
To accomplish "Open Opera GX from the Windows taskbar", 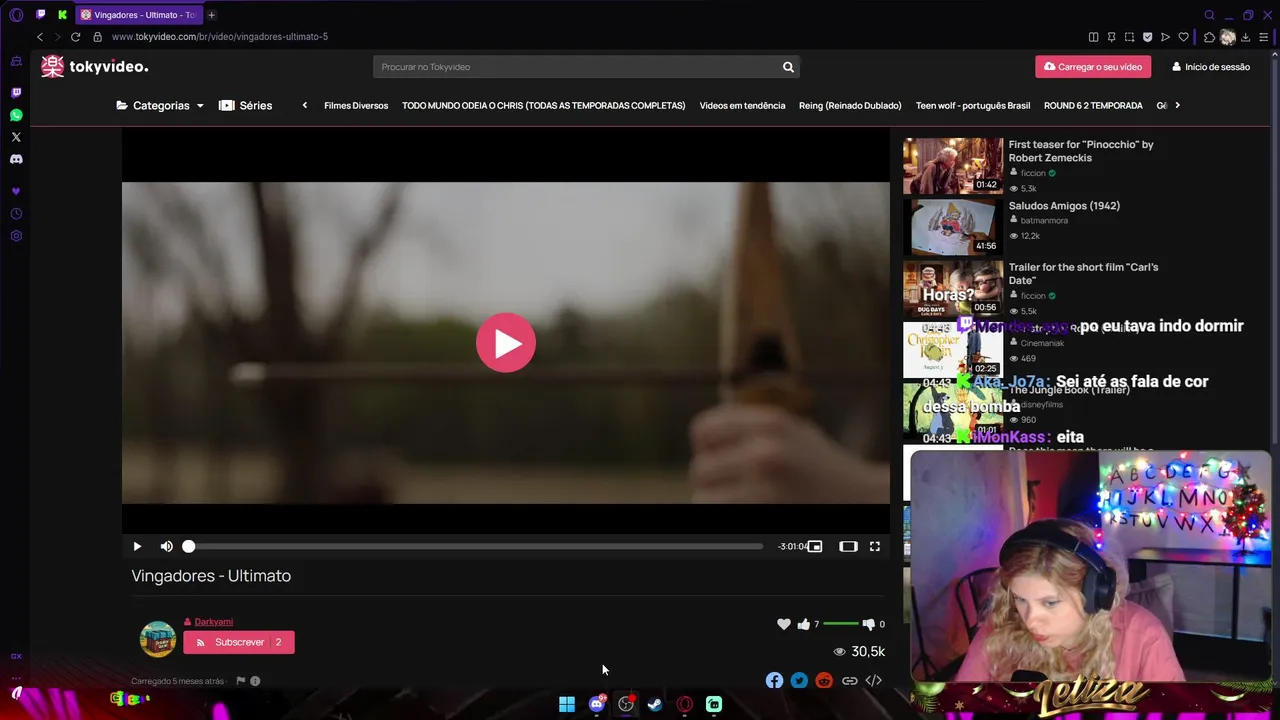I will tap(685, 704).
